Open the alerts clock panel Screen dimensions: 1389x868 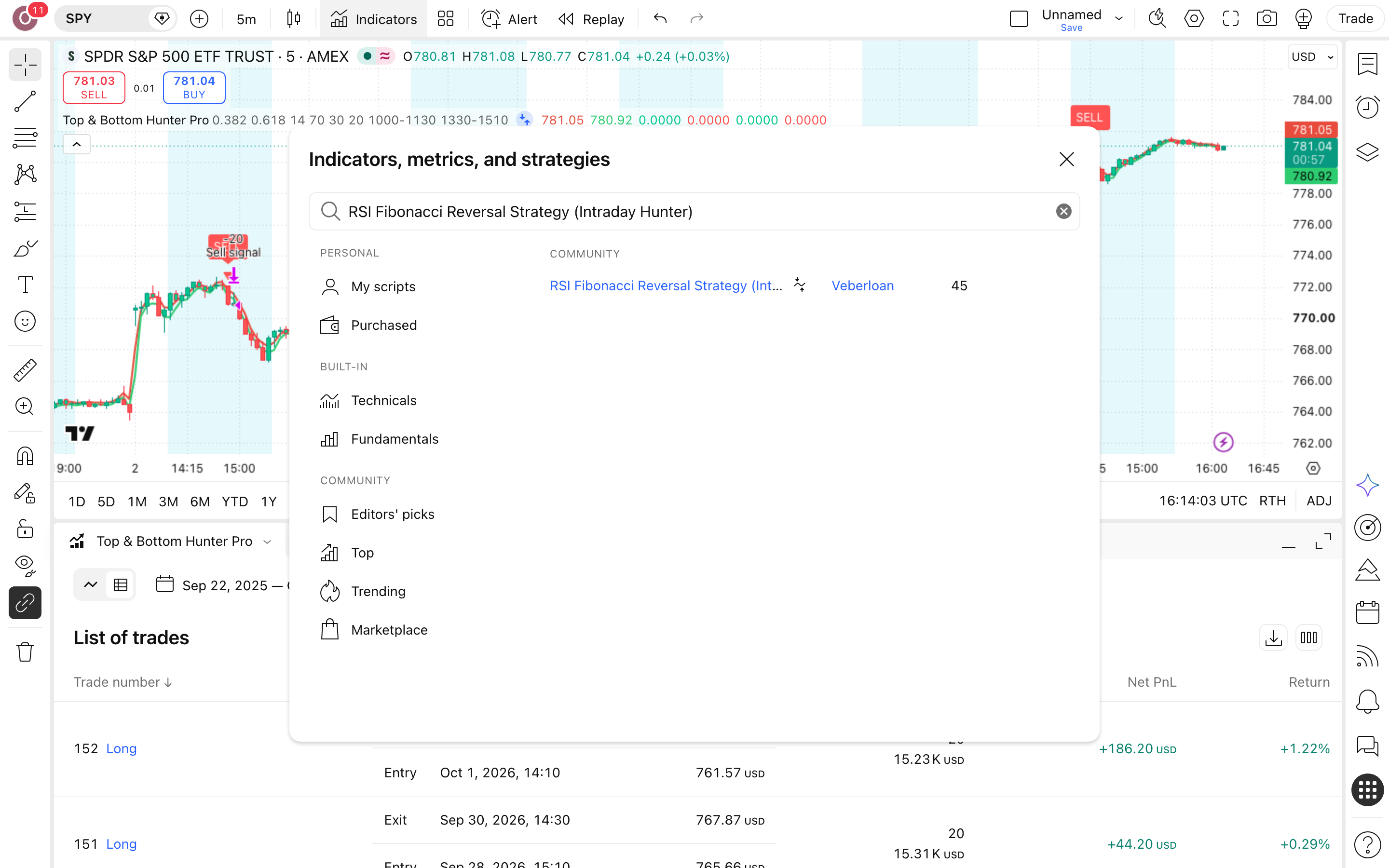point(1367,108)
